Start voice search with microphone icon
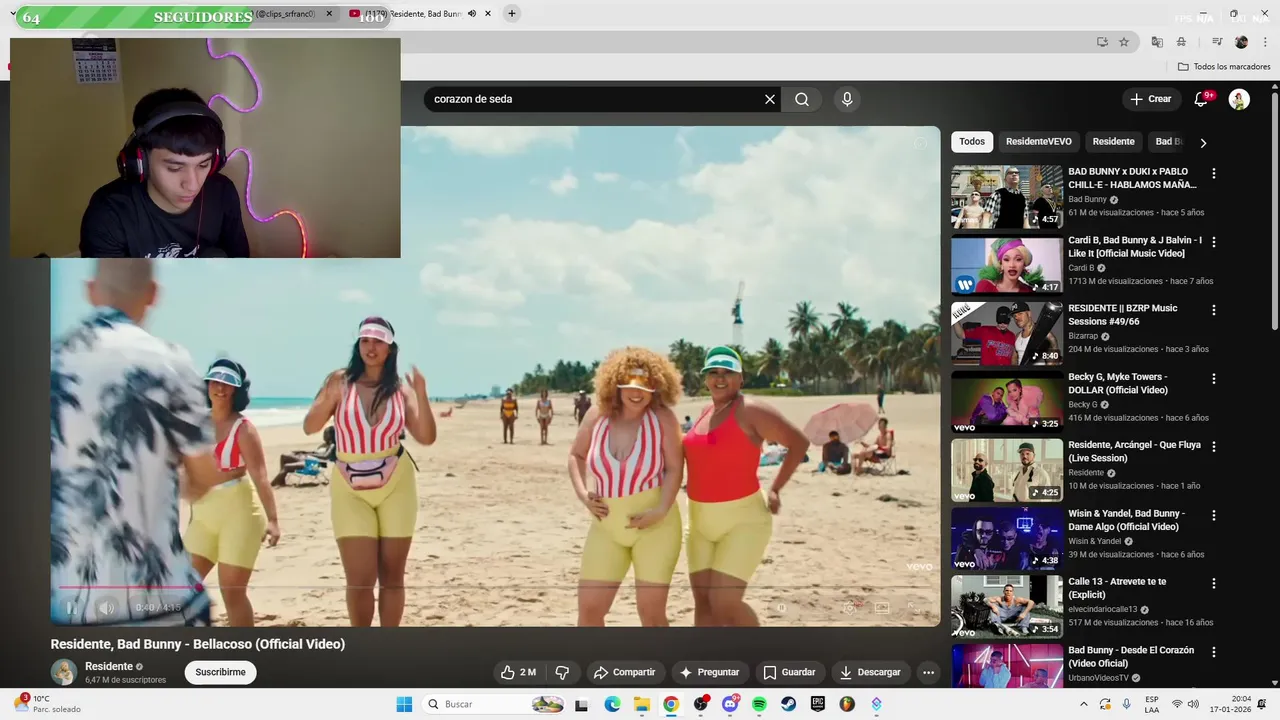 [x=847, y=99]
